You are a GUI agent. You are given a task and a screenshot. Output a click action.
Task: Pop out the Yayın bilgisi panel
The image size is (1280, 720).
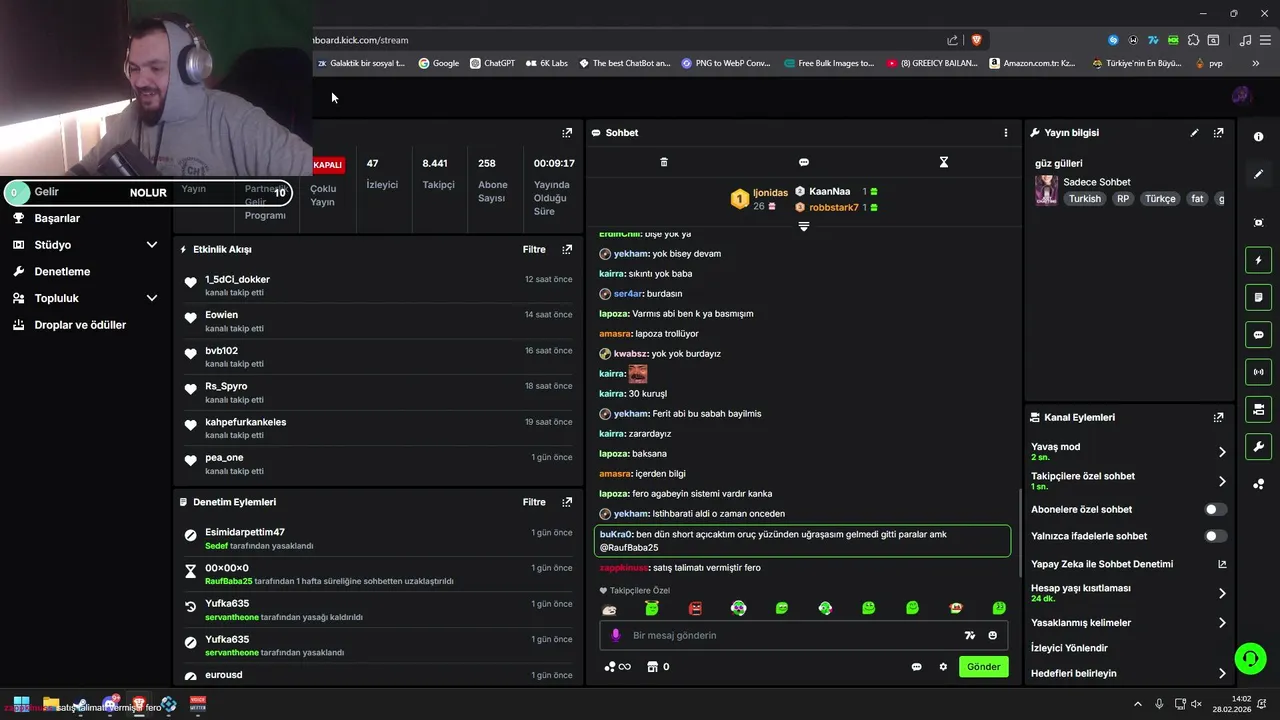click(x=1218, y=132)
